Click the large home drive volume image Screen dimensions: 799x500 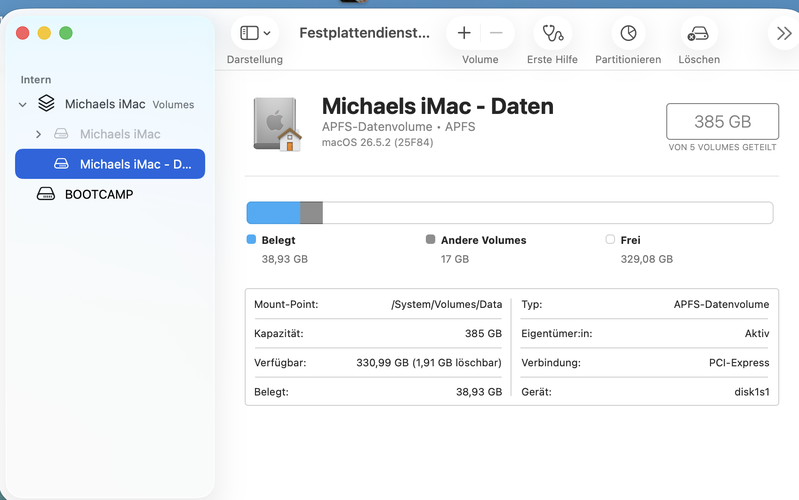(277, 124)
